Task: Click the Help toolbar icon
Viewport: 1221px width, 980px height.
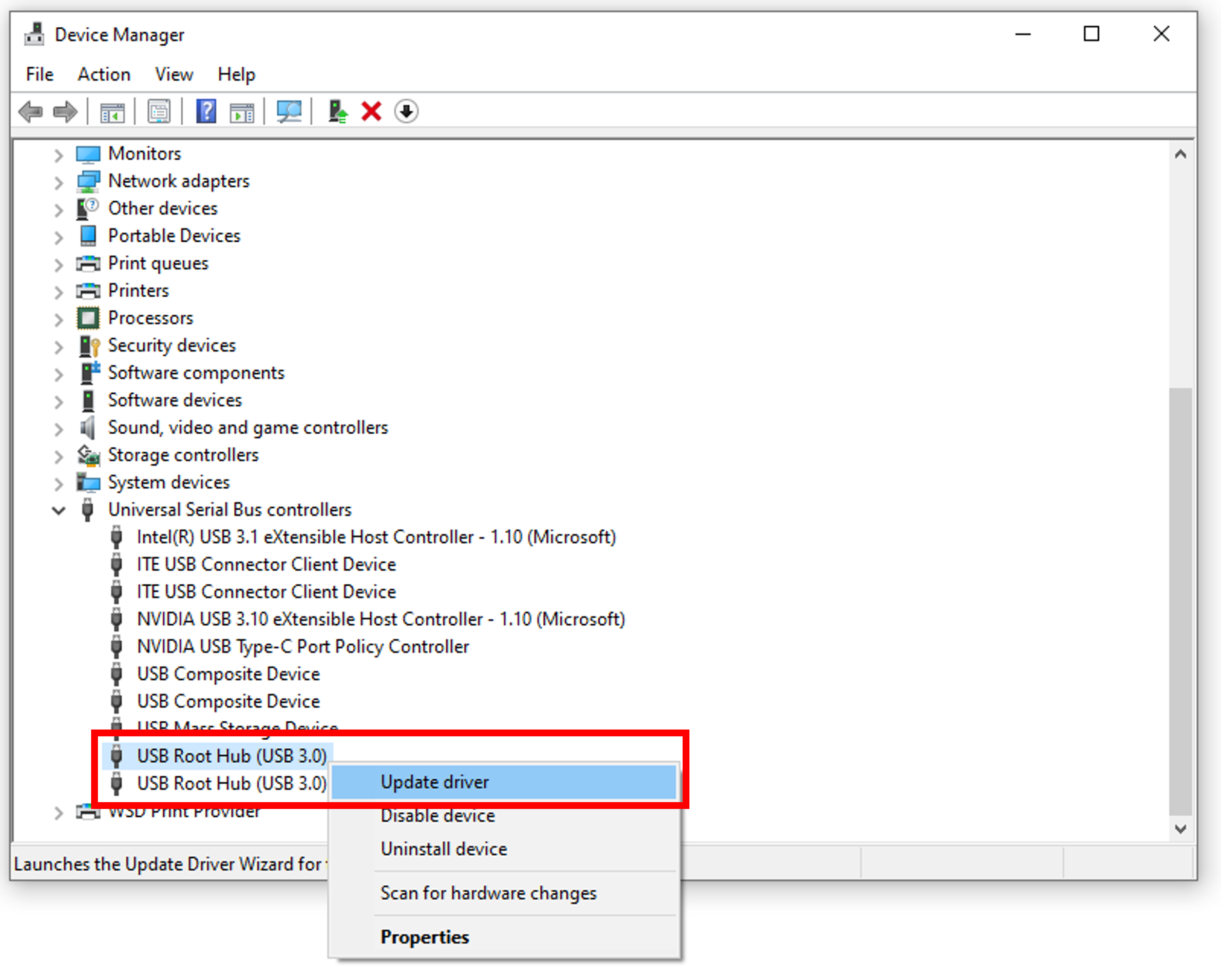Action: coord(205,111)
